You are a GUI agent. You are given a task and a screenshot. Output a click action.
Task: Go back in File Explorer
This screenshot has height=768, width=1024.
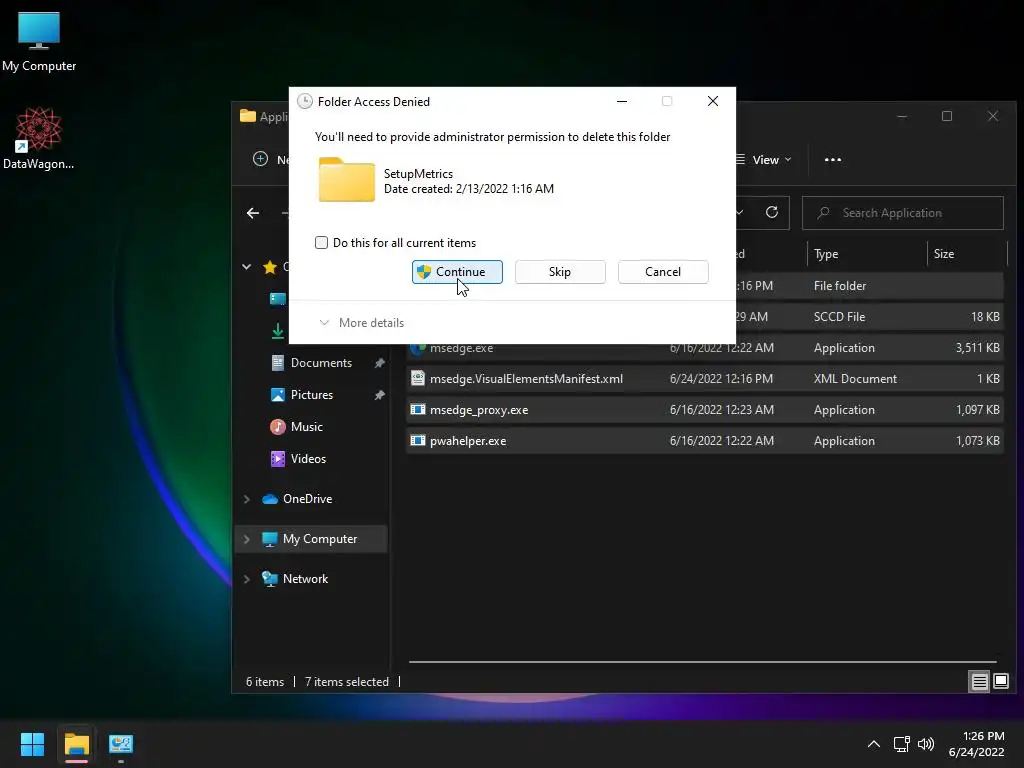pyautogui.click(x=253, y=213)
